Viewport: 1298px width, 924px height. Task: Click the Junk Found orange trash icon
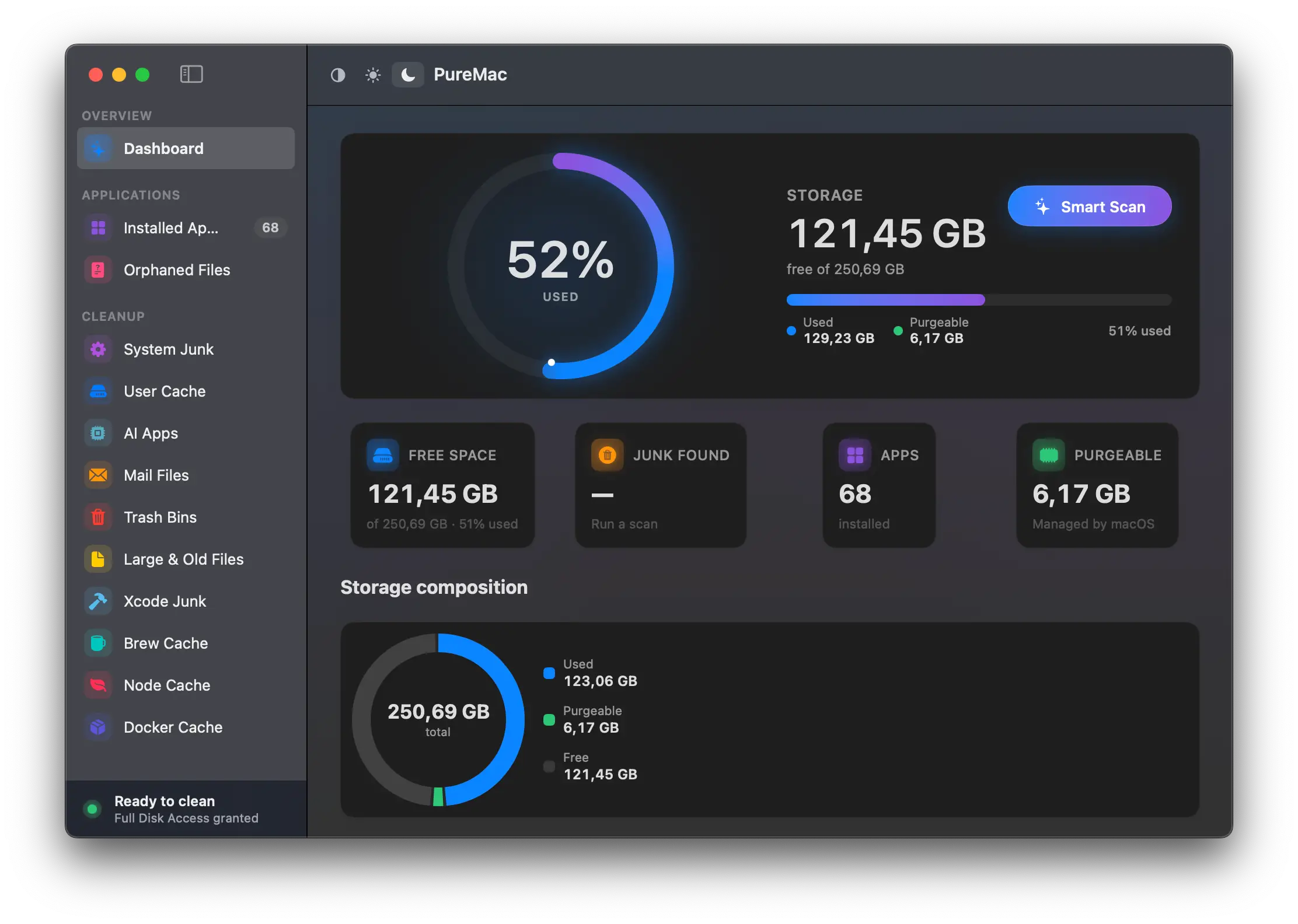coord(607,455)
